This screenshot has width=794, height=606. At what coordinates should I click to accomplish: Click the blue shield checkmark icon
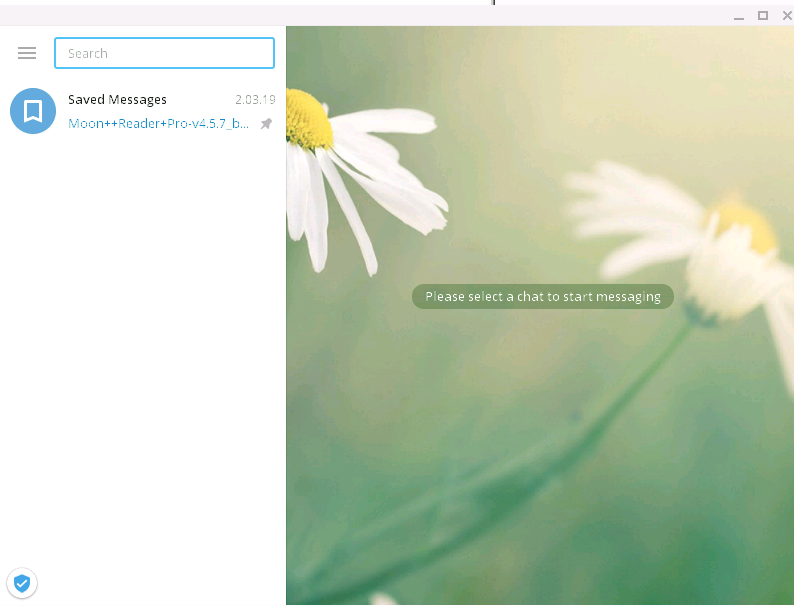22,583
